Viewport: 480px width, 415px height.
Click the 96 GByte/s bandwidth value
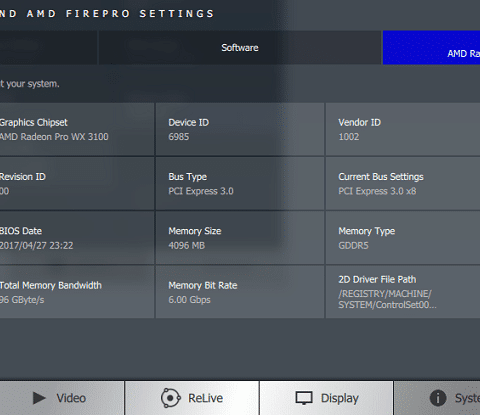(x=22, y=300)
